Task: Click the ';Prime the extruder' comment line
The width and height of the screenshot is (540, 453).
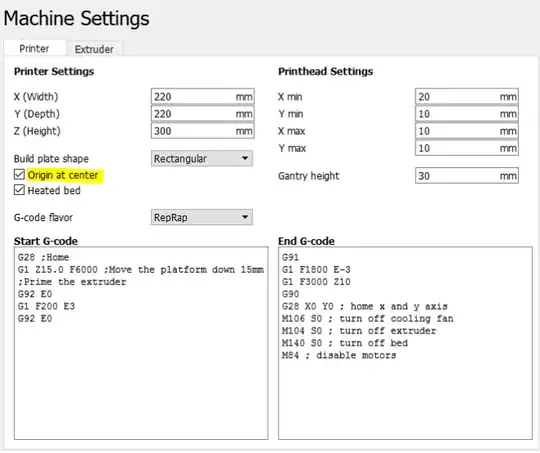Action: tap(72, 282)
